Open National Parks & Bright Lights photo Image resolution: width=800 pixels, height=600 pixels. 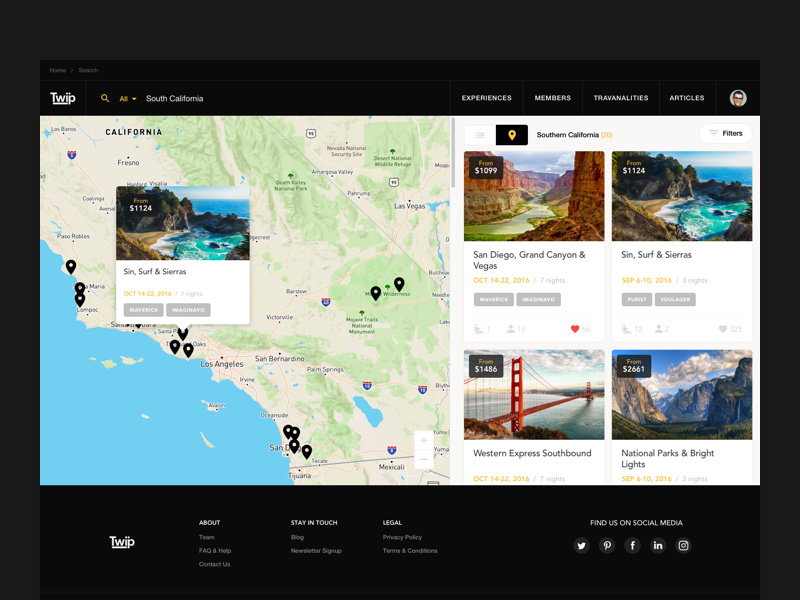(x=682, y=395)
